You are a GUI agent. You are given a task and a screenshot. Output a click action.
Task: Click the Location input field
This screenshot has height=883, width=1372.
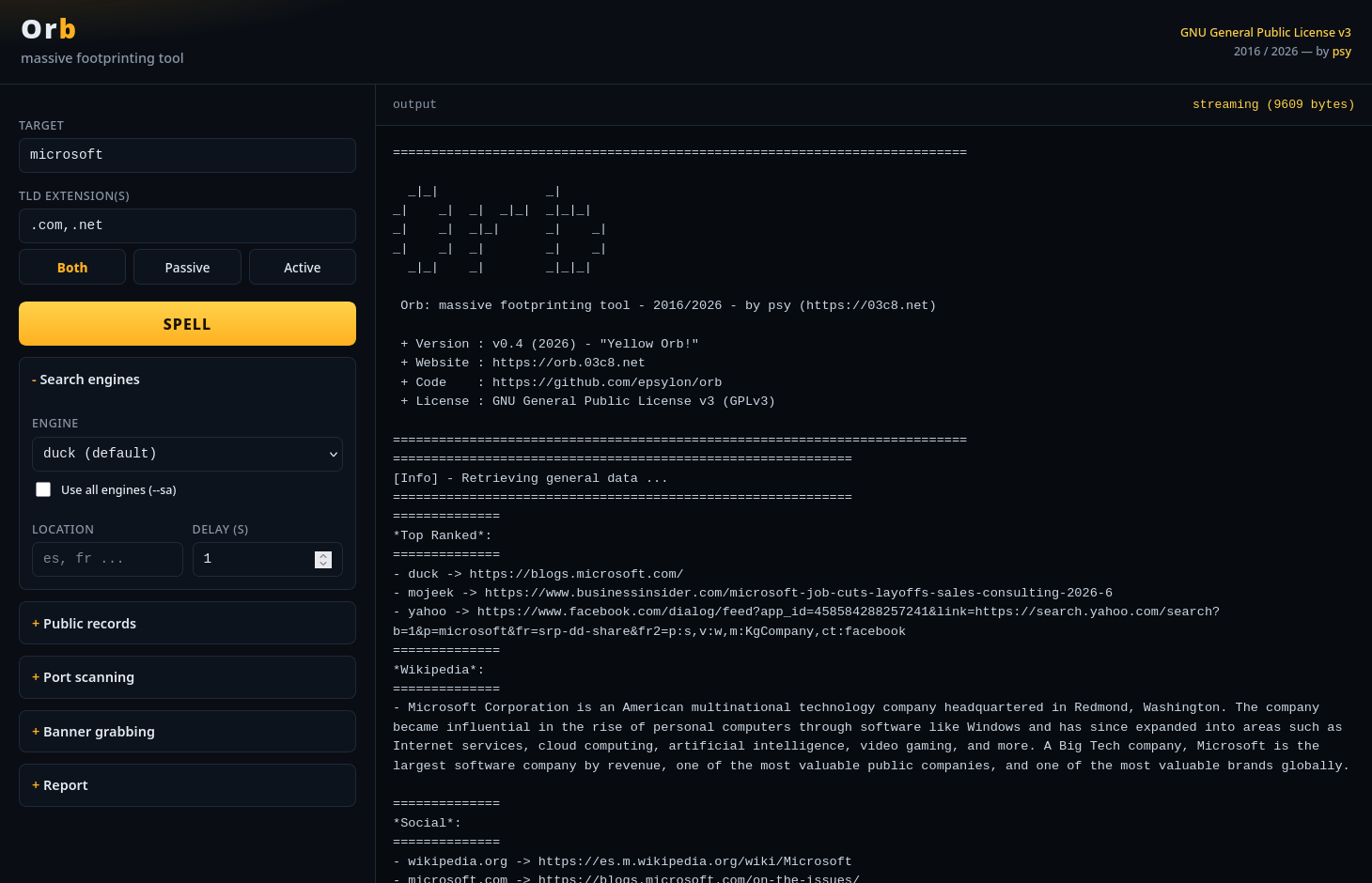(x=107, y=559)
